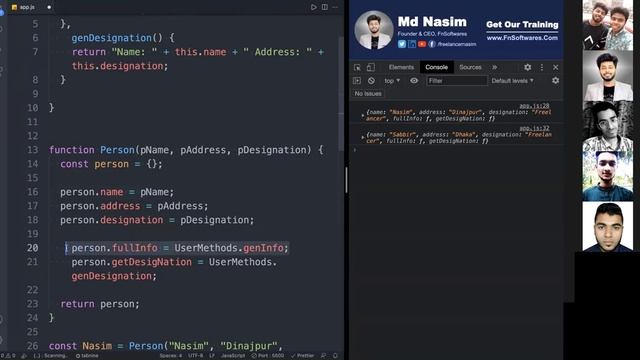
Task: Click line number 20 in the gutter
Action: tap(33, 248)
